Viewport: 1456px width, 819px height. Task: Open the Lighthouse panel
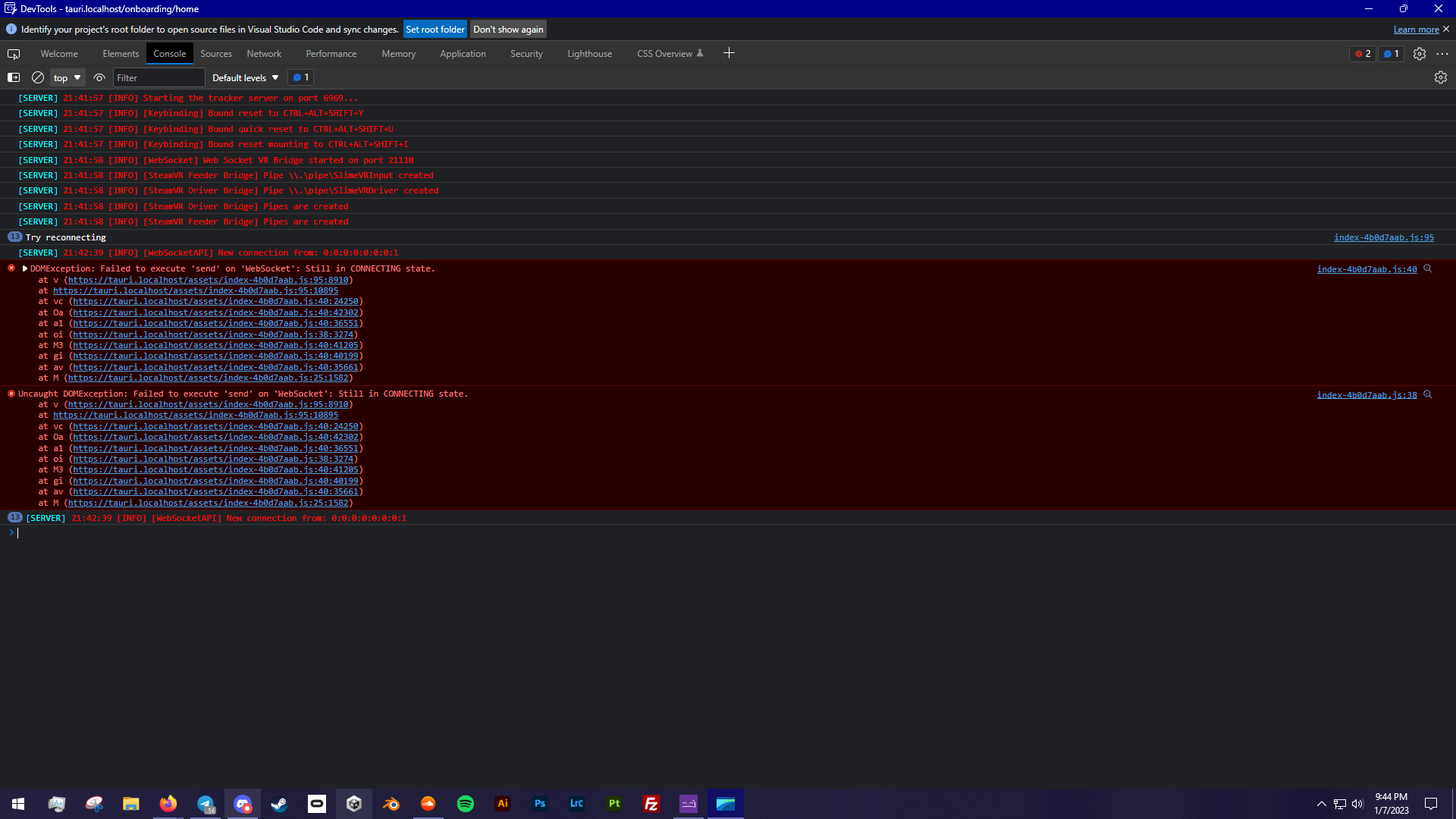(x=589, y=53)
